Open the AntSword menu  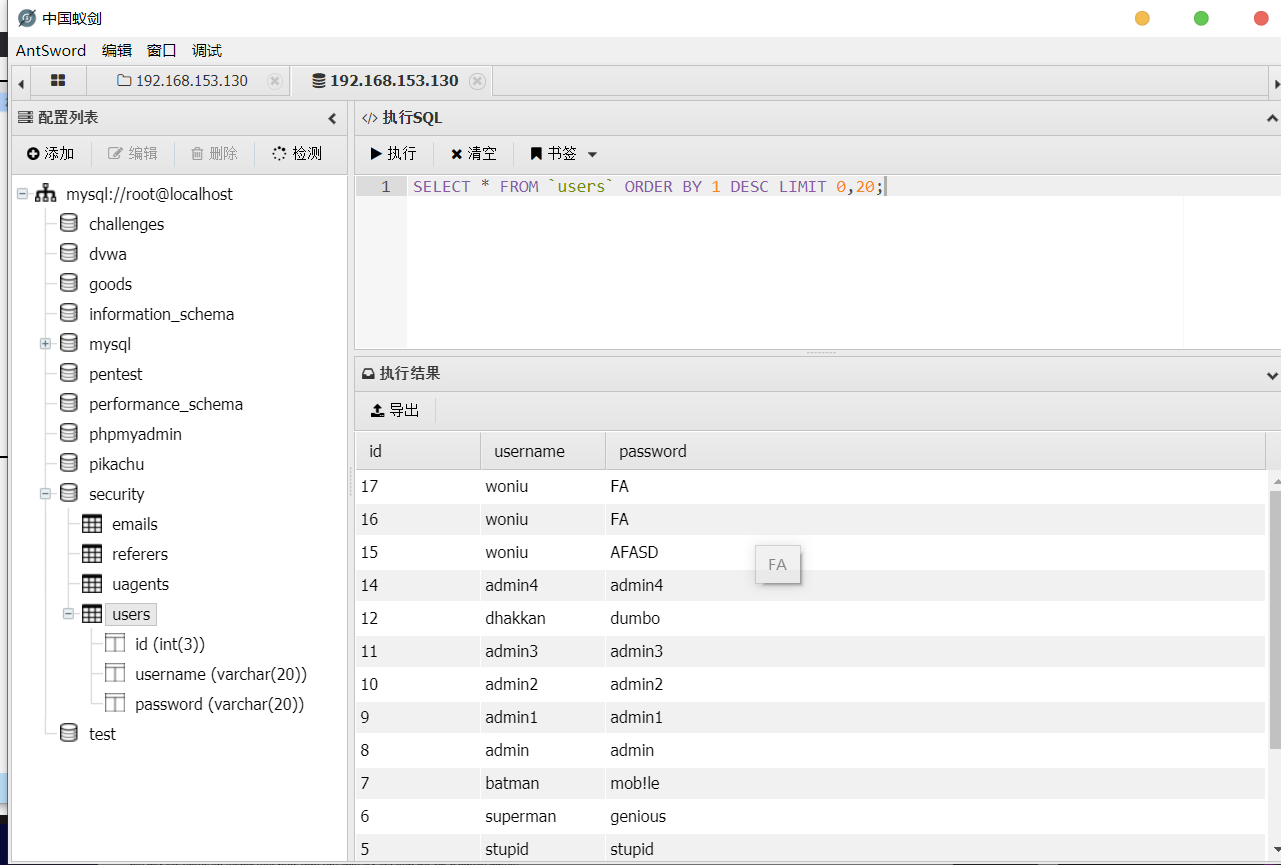click(51, 50)
